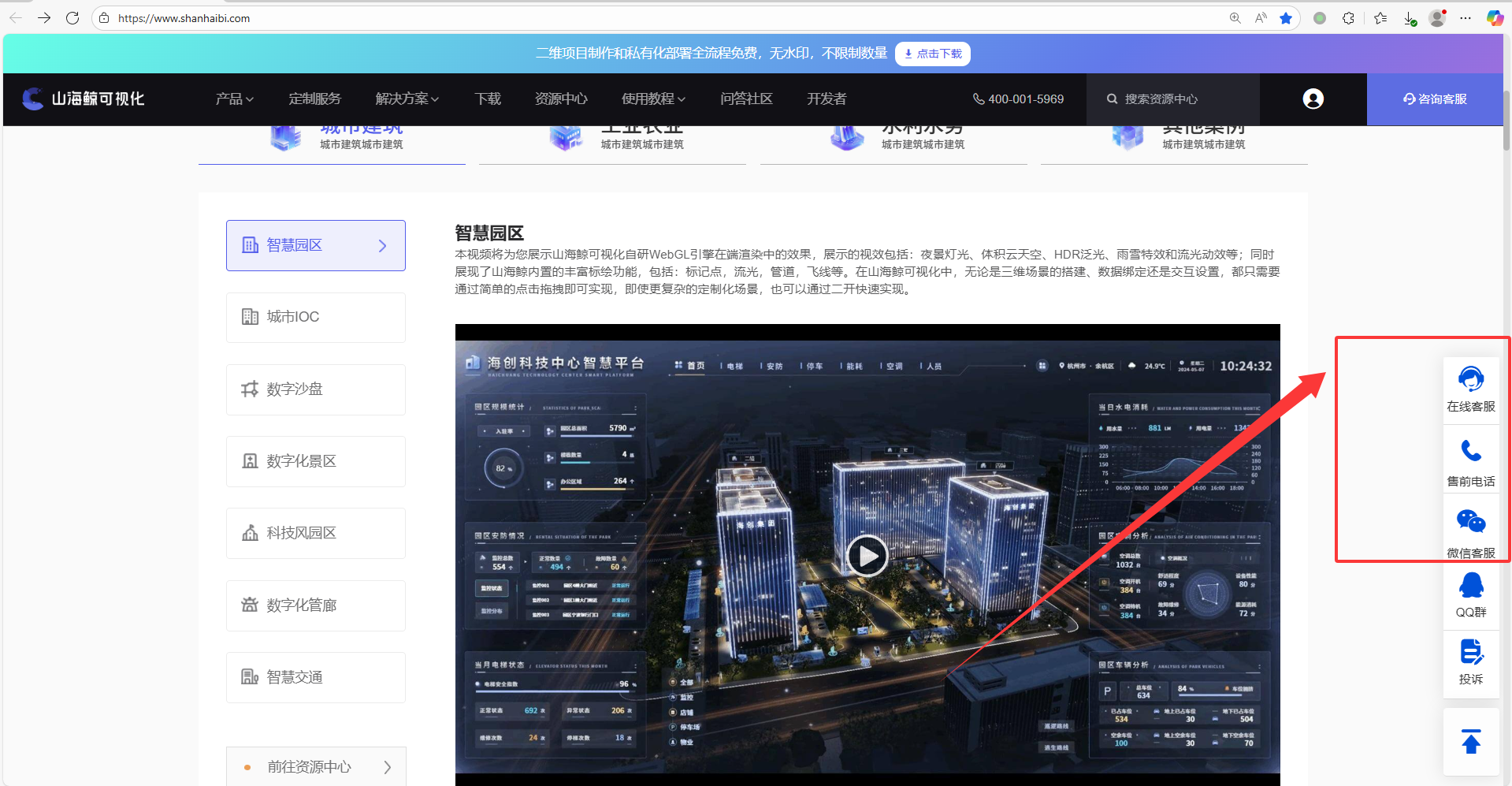Open the user account avatar icon

click(x=1313, y=99)
